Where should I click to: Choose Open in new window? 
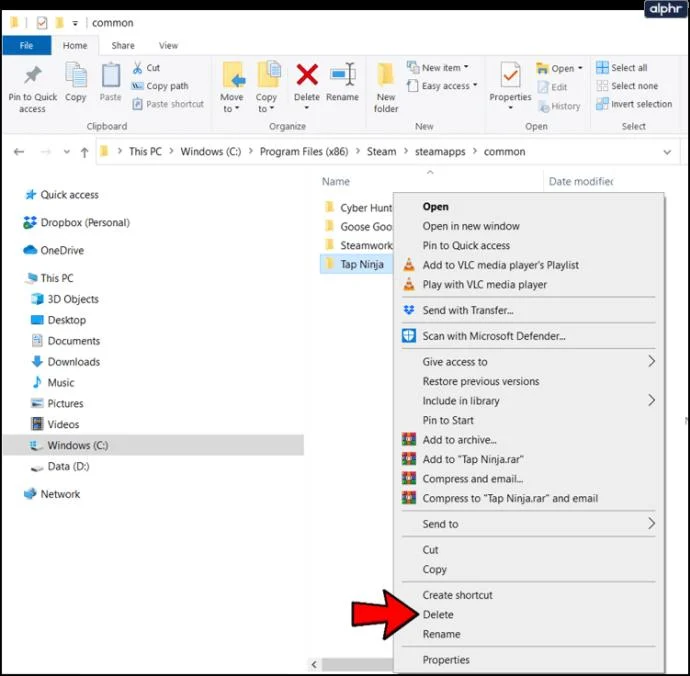coord(471,226)
